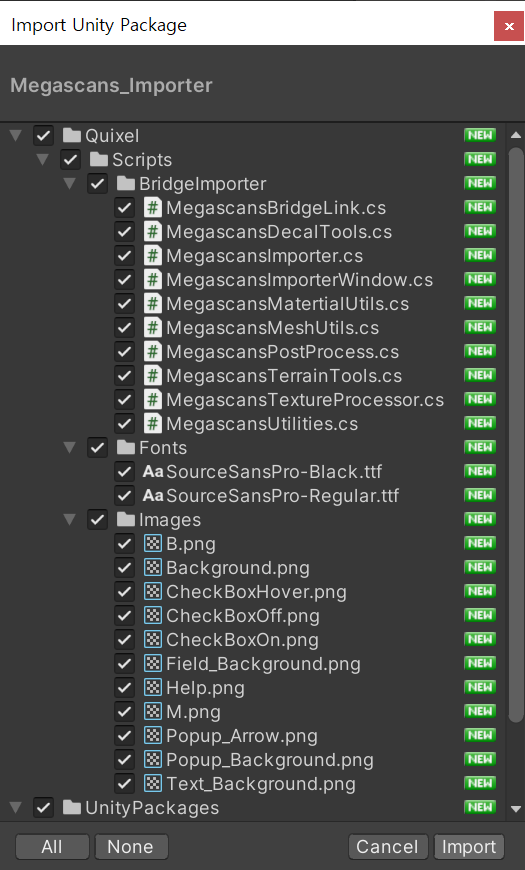
Task: Collapse the Scripts folder arrow
Action: pos(43,160)
